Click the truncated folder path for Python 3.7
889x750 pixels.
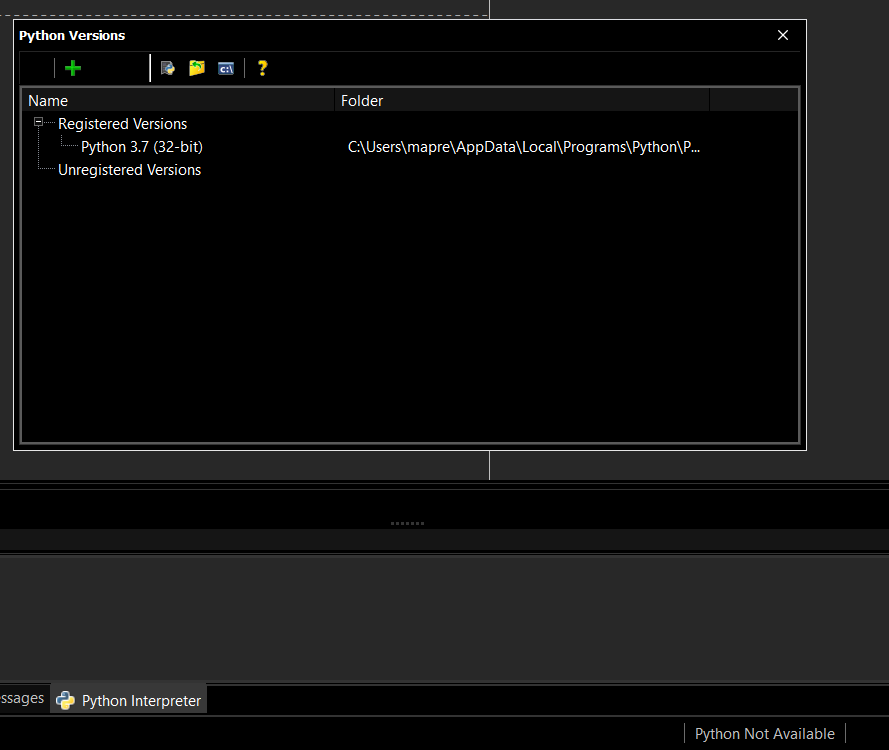click(524, 146)
